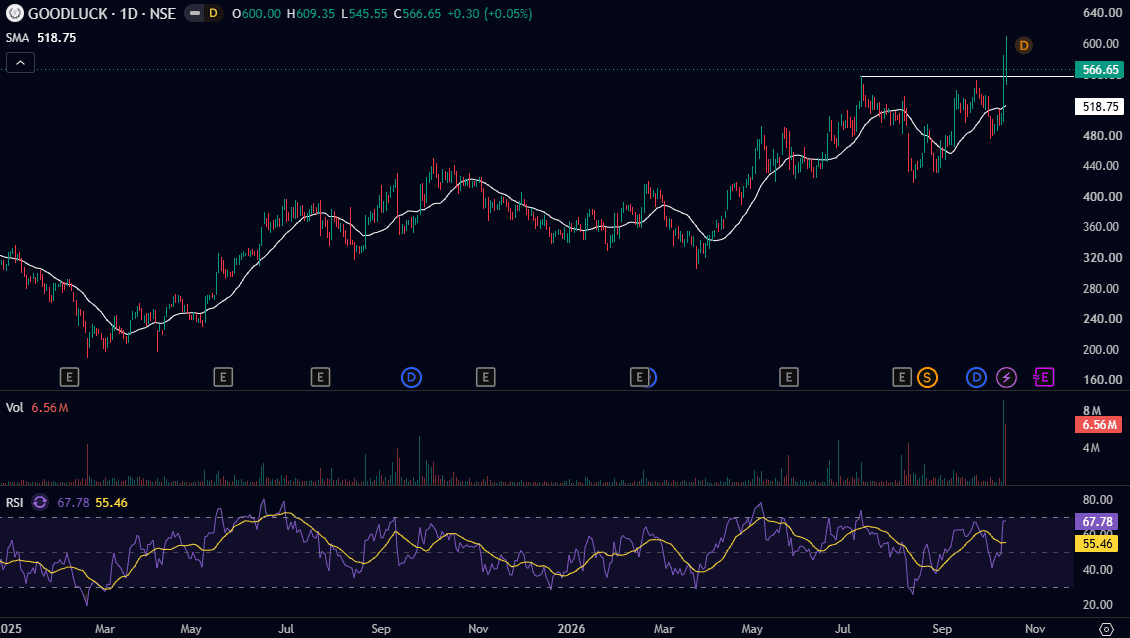This screenshot has width=1130, height=638.
Task: Open the E earnings marker near June 2026
Action: (788, 377)
